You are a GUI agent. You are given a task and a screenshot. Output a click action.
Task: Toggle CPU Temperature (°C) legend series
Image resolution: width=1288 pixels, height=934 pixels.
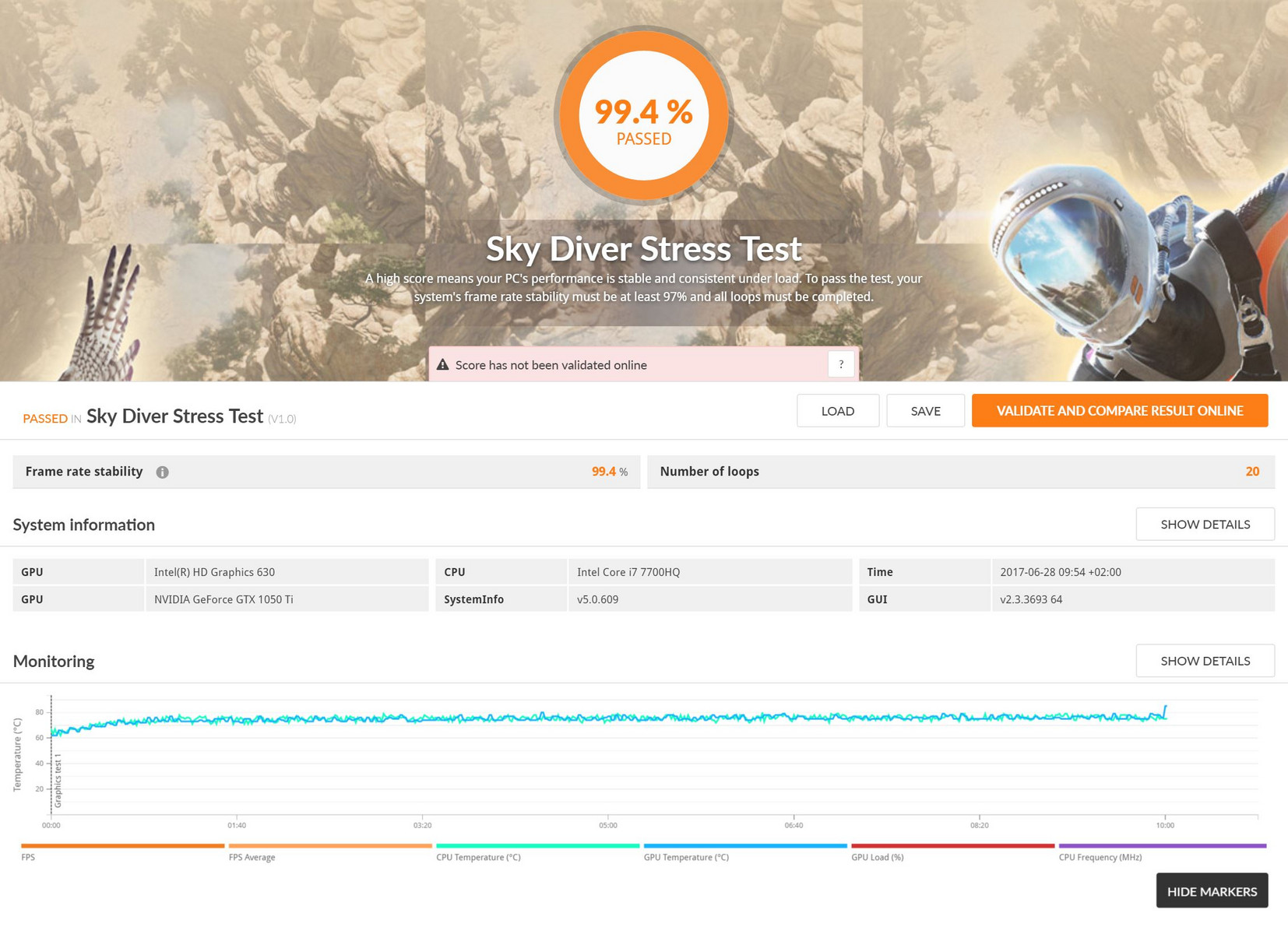click(x=537, y=851)
